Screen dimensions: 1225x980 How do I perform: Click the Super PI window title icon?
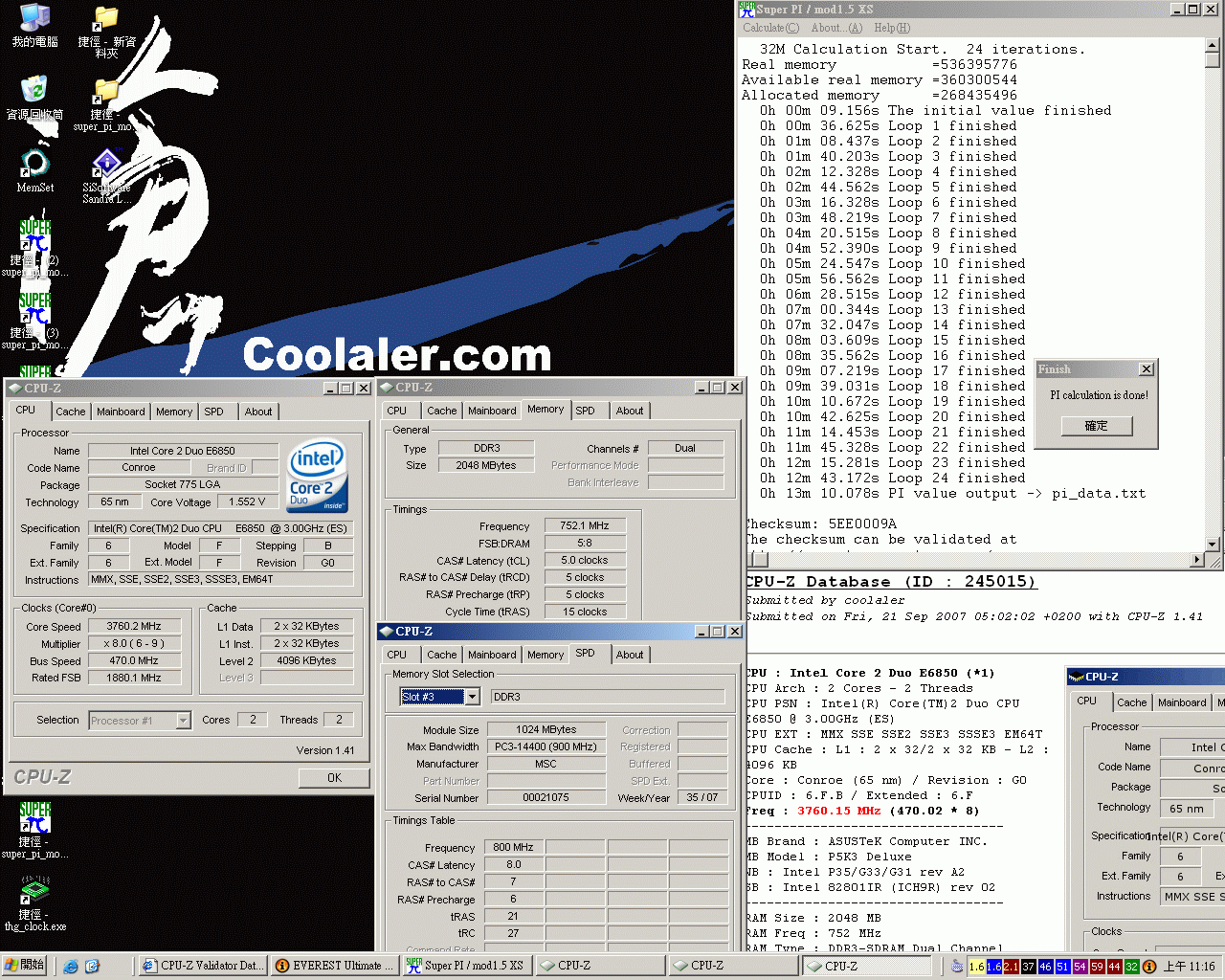click(x=746, y=9)
